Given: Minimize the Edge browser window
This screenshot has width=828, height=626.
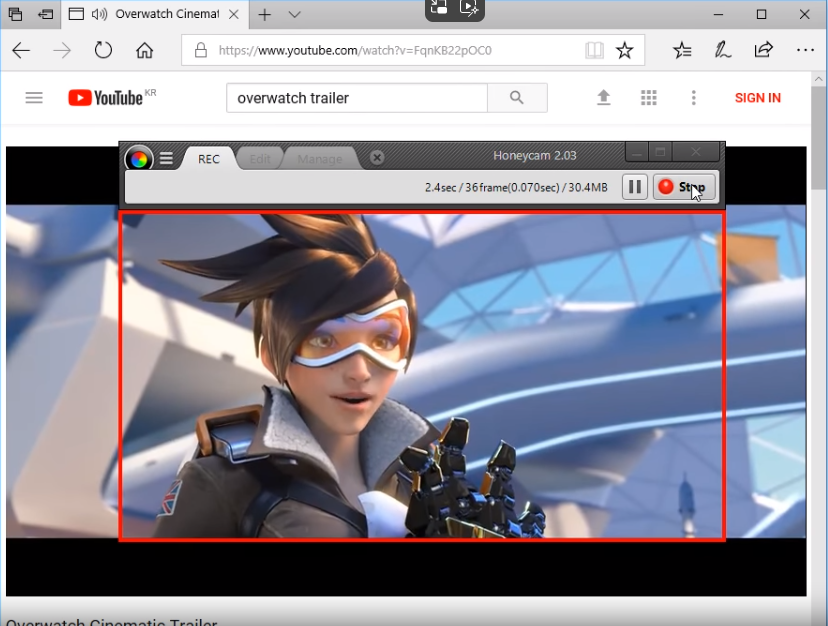Looking at the screenshot, I should click(718, 14).
